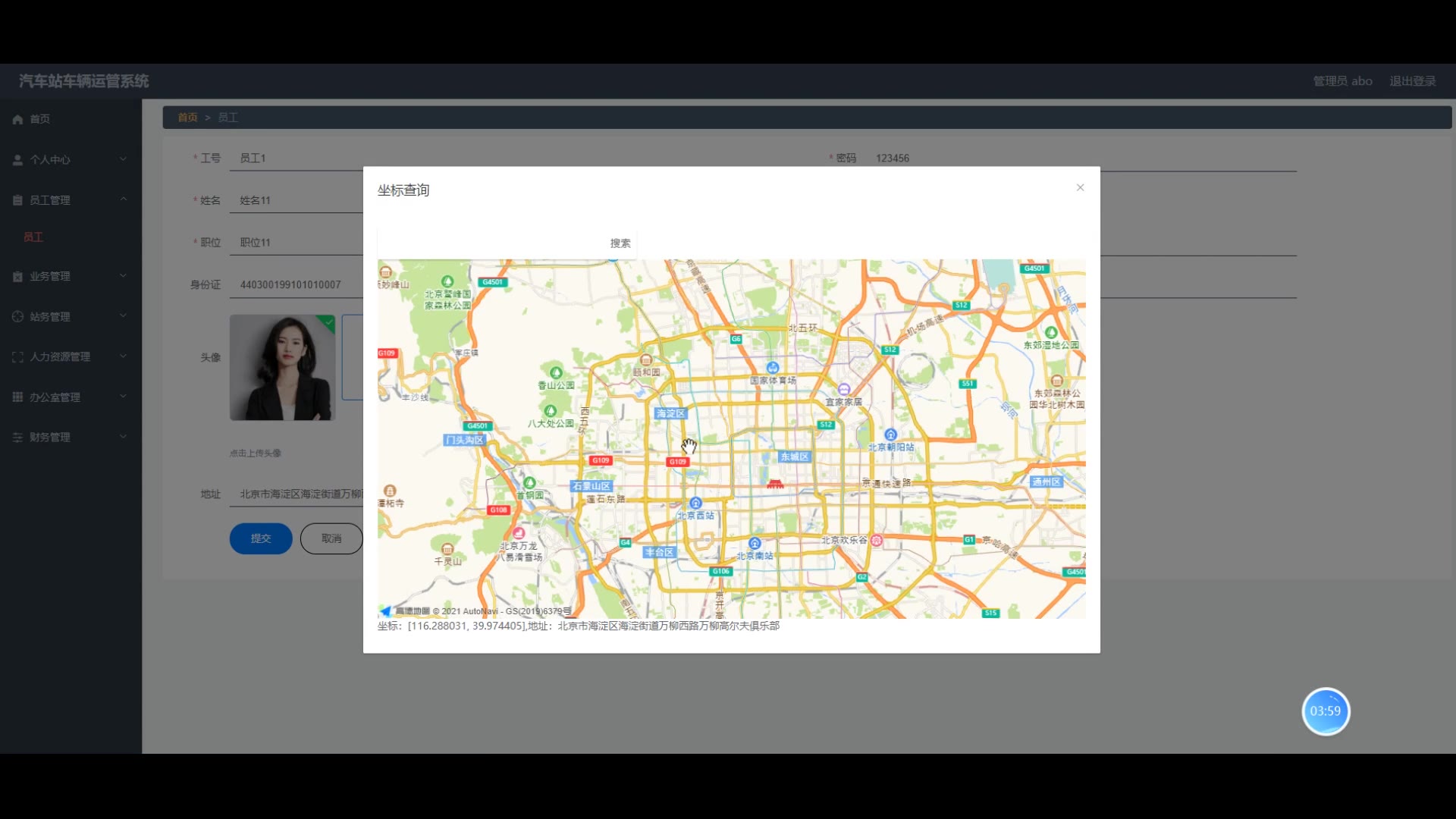This screenshot has height=819, width=1456.
Task: Click the globe icon beside 站务管理
Action: point(17,317)
